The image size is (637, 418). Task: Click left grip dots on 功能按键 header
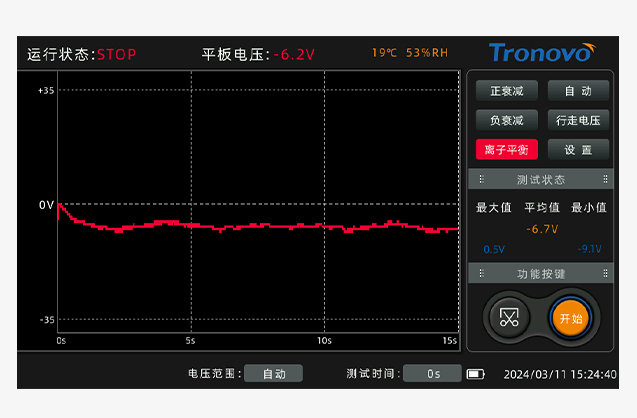pyautogui.click(x=481, y=273)
